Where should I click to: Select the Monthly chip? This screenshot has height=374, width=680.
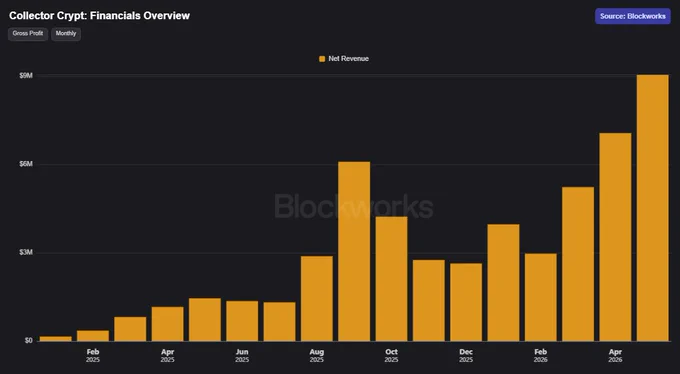[x=66, y=34]
